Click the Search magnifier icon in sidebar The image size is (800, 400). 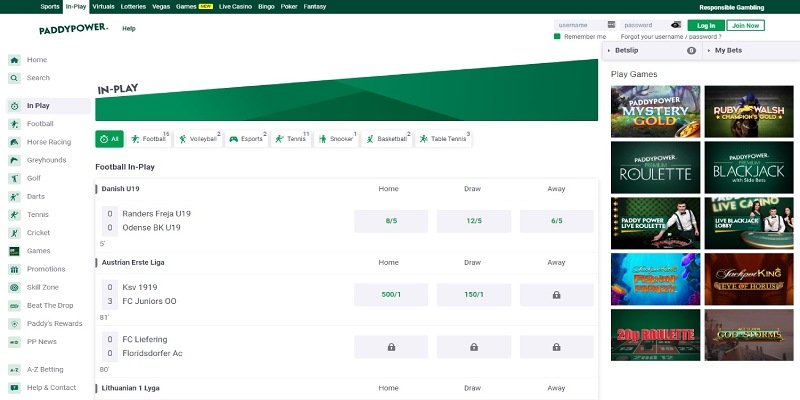[14, 78]
